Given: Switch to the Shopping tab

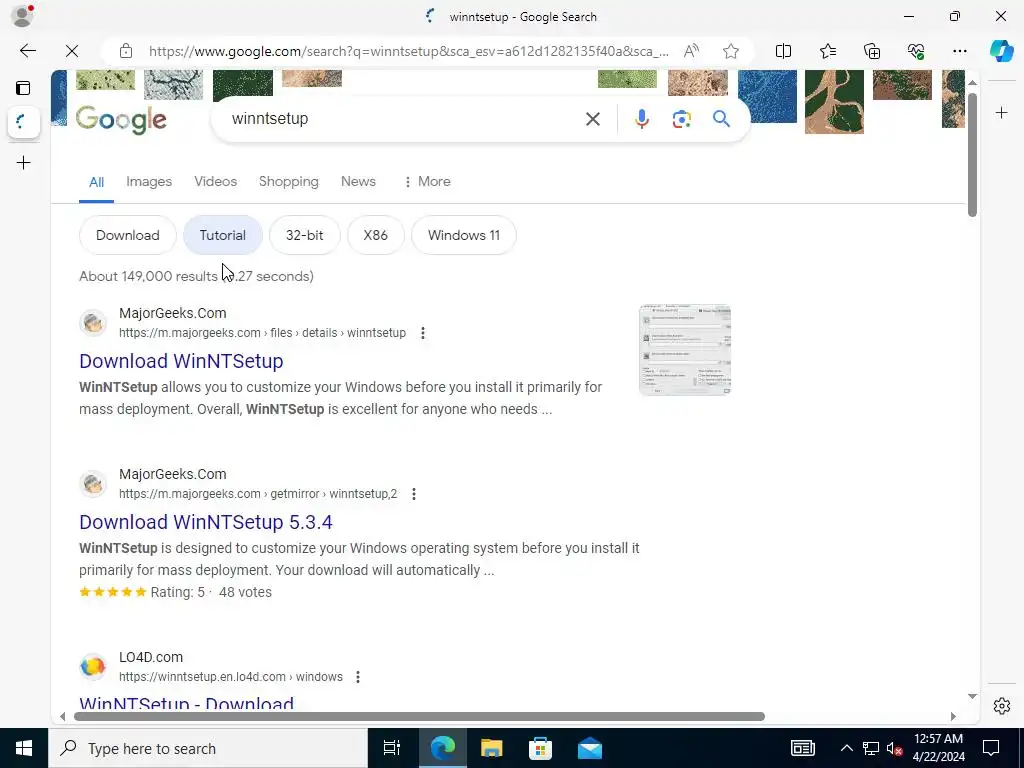Looking at the screenshot, I should 289,182.
